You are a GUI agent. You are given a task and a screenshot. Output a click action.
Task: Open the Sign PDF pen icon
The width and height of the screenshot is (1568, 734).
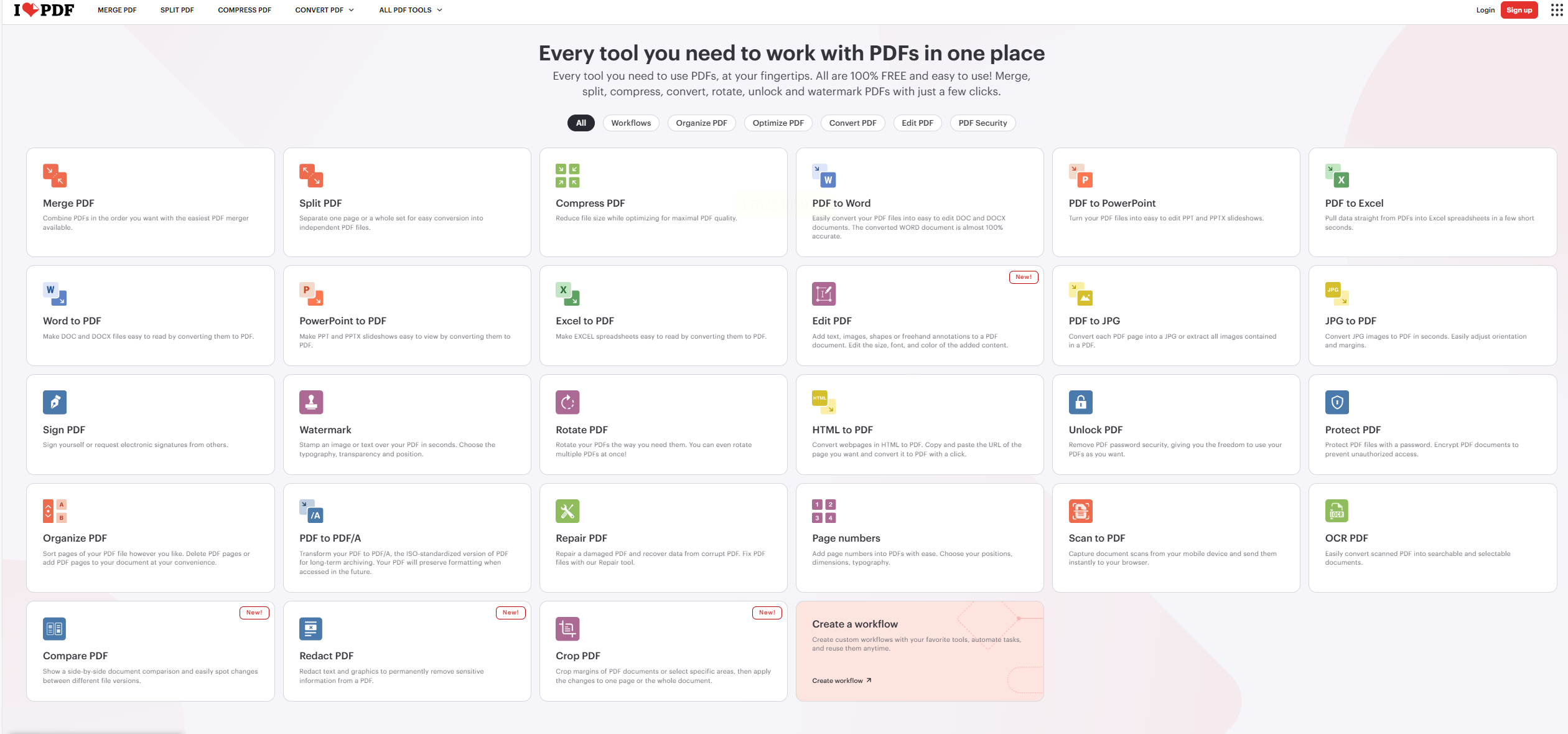[x=55, y=402]
